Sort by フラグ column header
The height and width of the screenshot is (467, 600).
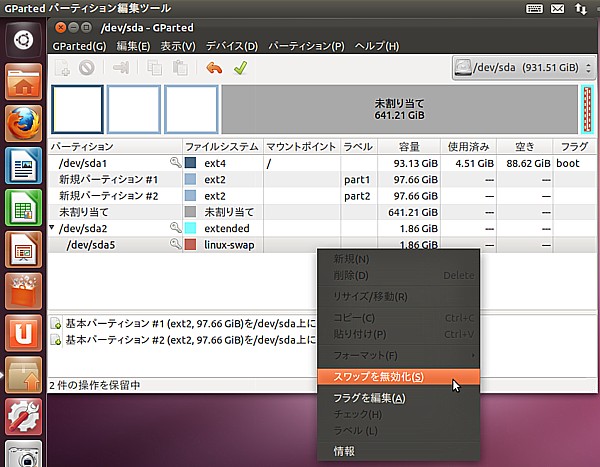point(574,147)
